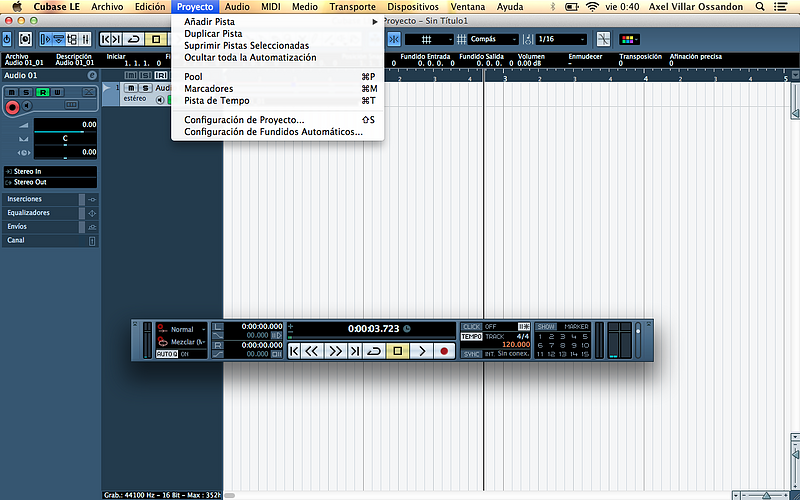
Task: Expand the Inserciones inspector section
Action: click(x=41, y=199)
